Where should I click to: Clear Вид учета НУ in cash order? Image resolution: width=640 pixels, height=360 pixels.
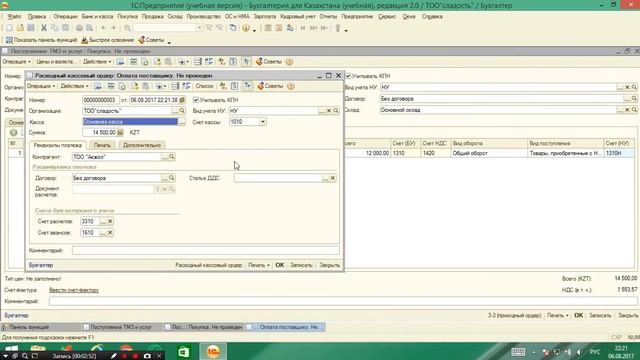point(329,111)
